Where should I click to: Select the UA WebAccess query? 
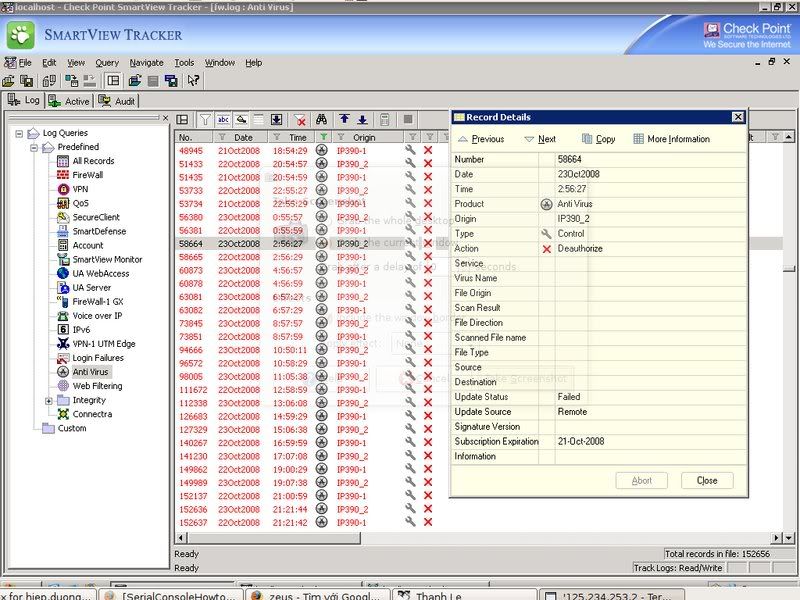[101, 273]
